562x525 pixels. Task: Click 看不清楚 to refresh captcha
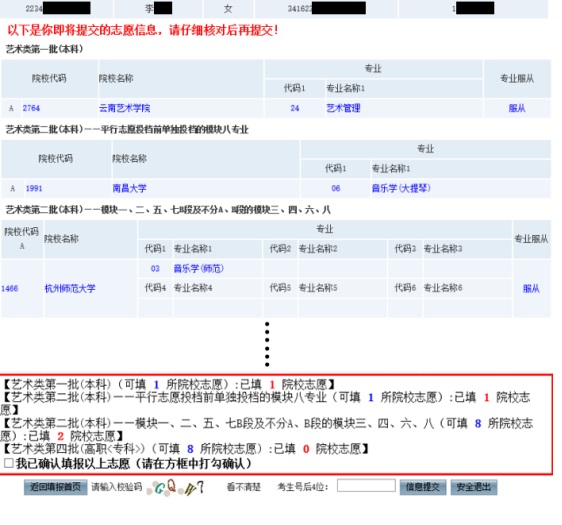click(244, 487)
